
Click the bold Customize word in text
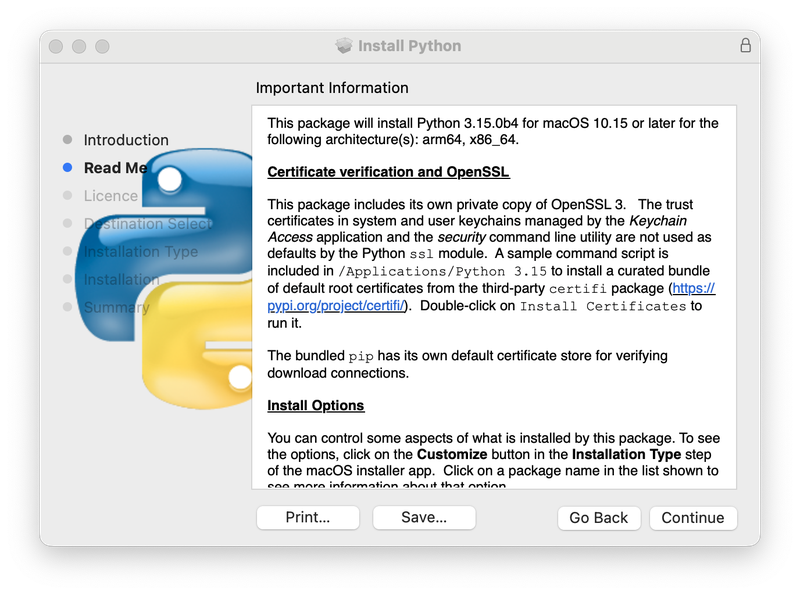(x=452, y=454)
